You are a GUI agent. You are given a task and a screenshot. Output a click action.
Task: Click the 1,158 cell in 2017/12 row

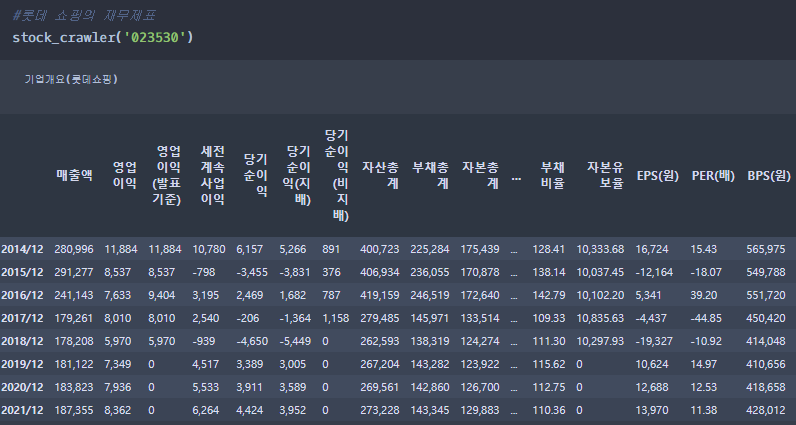336,318
